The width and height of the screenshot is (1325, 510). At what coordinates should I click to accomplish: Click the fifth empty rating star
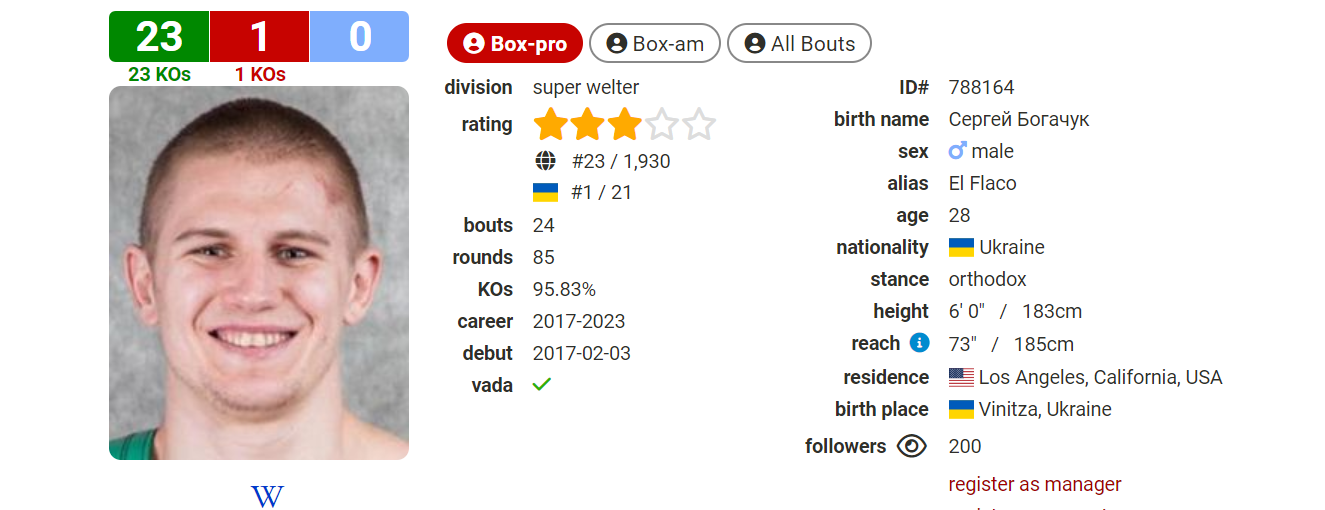[x=699, y=125]
